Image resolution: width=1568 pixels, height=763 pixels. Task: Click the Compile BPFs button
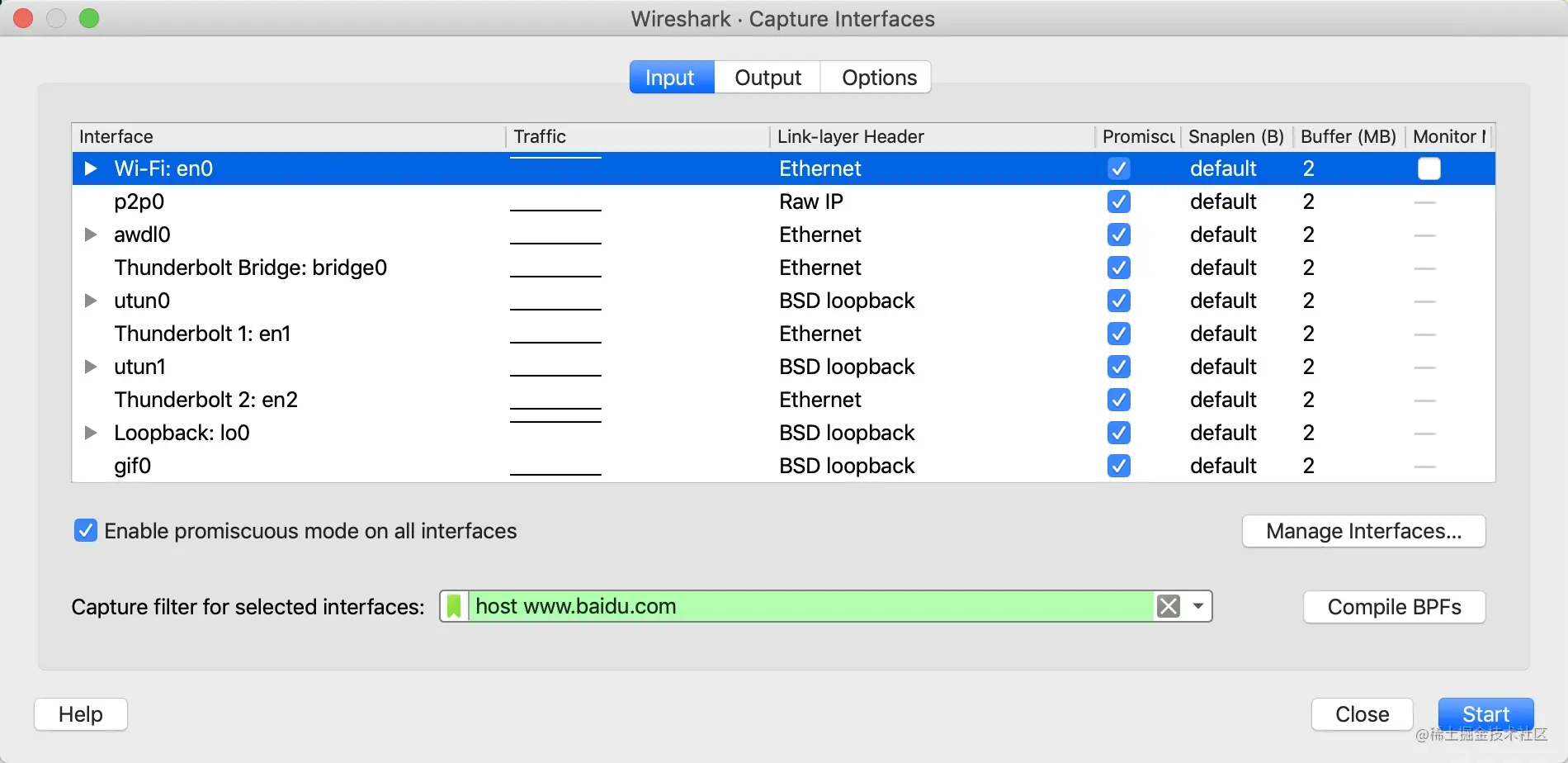(1394, 607)
